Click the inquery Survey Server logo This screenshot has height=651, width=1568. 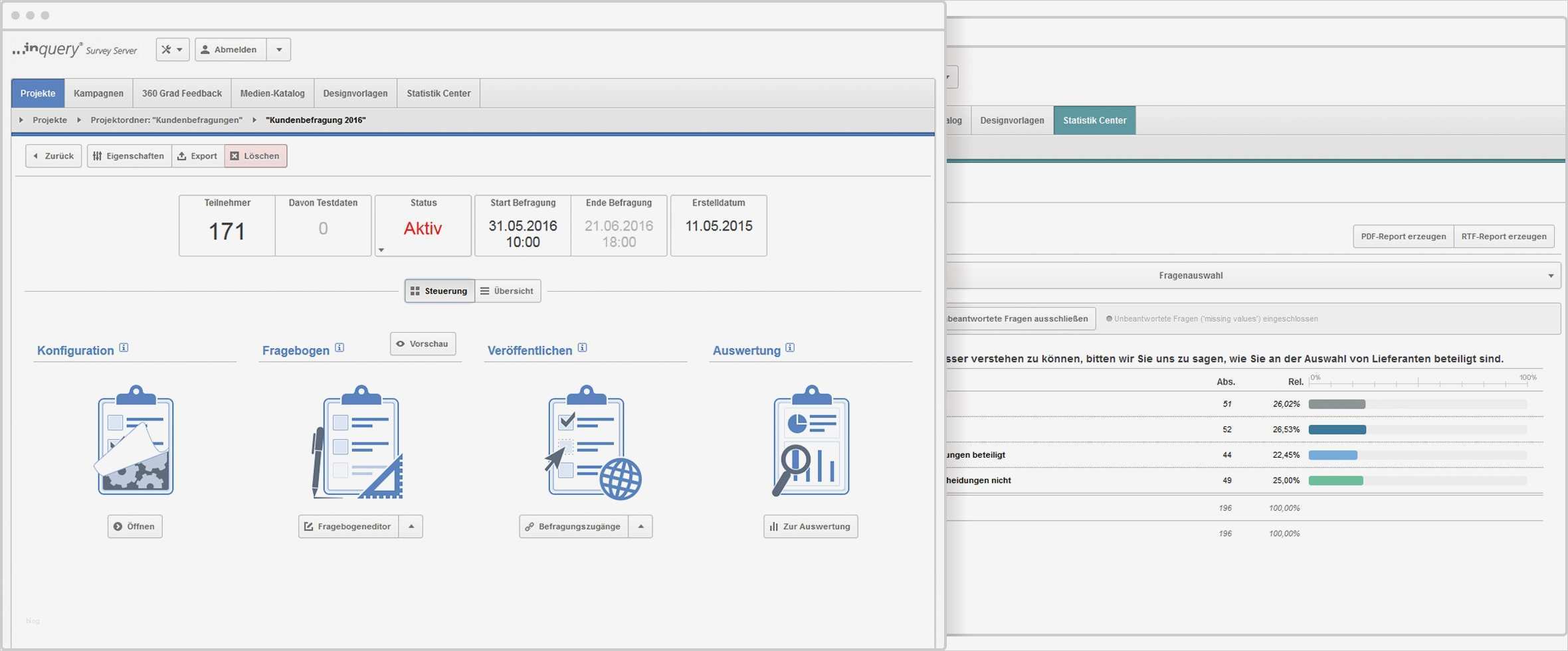point(75,50)
